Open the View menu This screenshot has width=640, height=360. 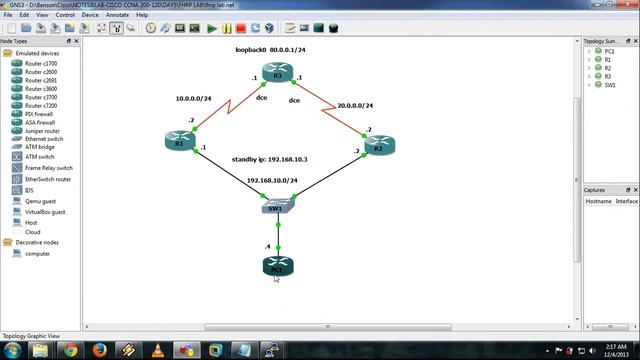(42, 15)
